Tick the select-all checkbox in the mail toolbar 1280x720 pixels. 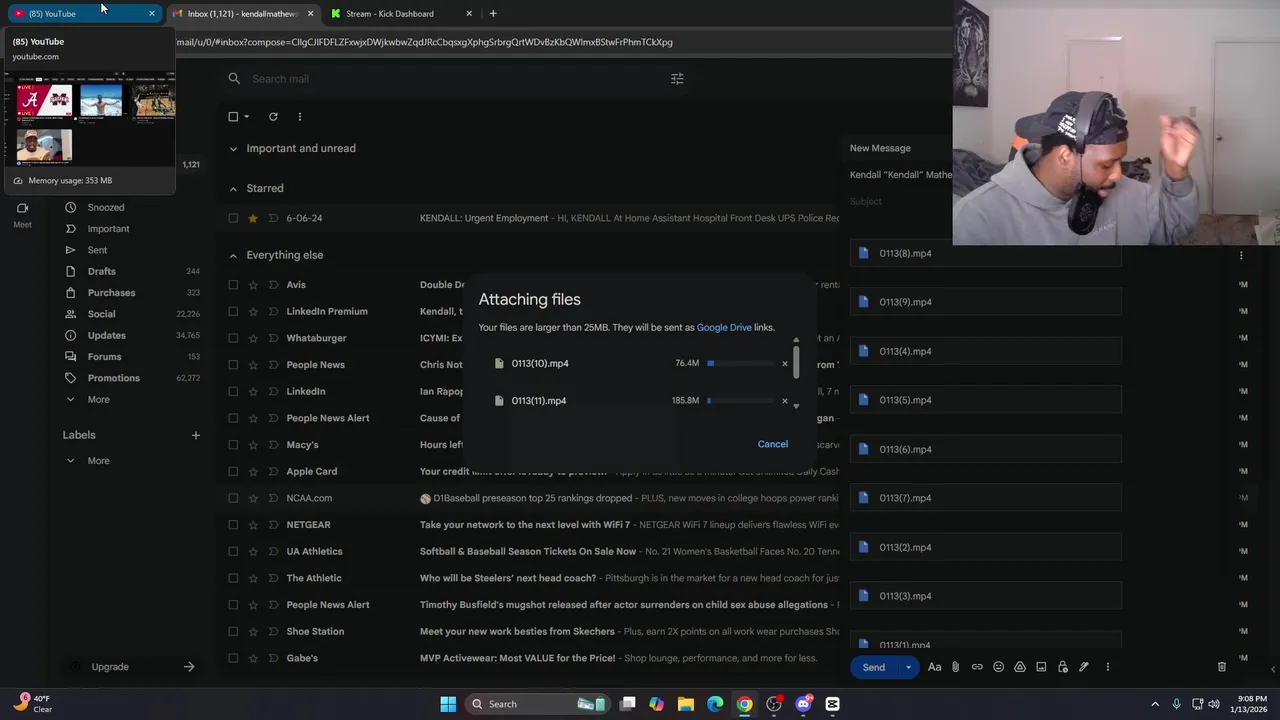pyautogui.click(x=233, y=117)
